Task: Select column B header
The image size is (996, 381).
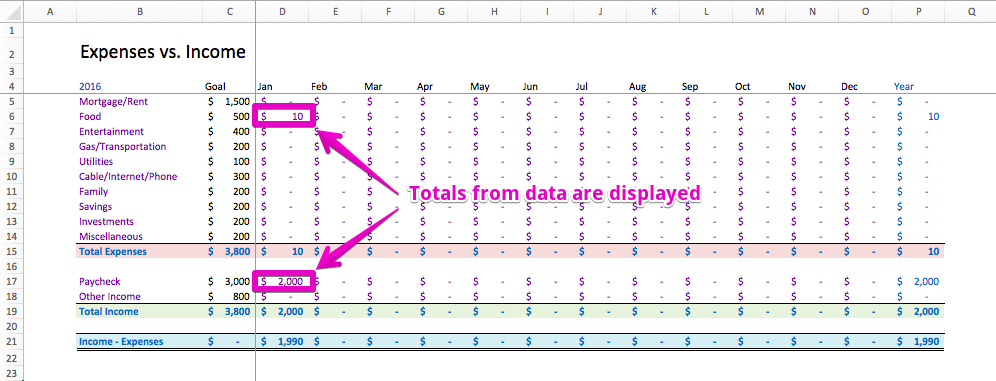Action: (x=140, y=11)
